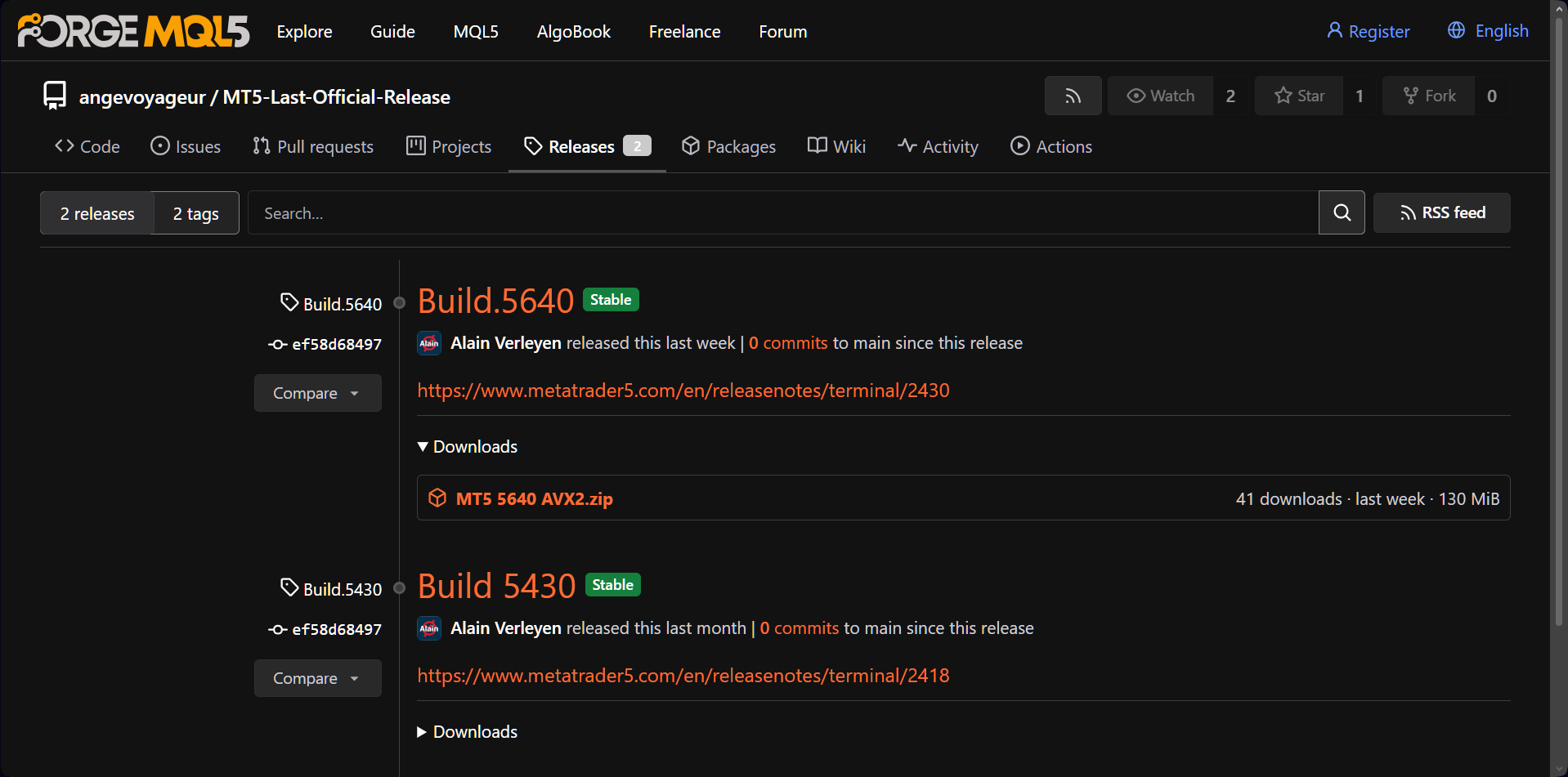Click the Forge MQL5 logo
This screenshot has width=1568, height=777.
[133, 31]
